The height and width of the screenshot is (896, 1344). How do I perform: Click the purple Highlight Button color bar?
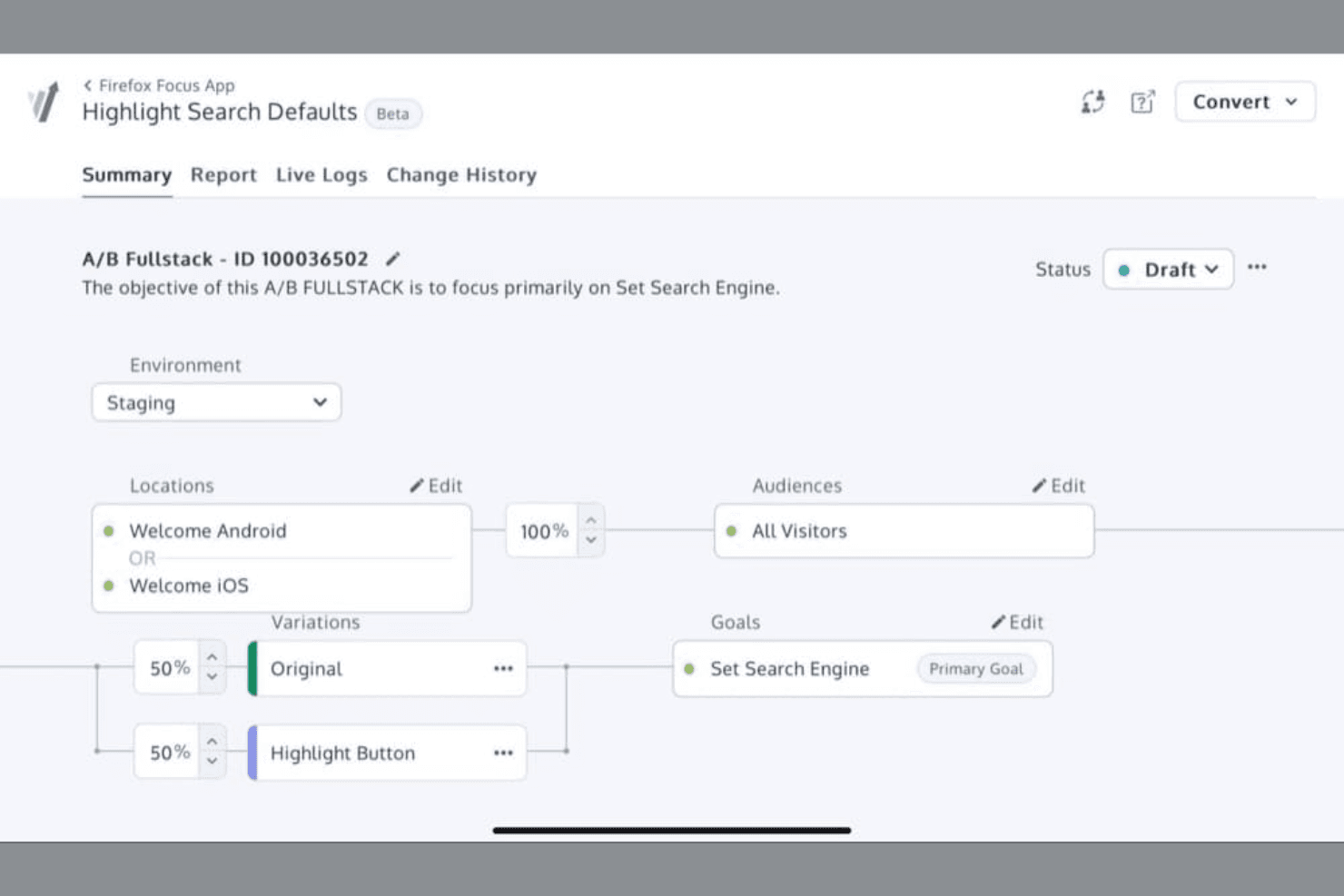point(252,753)
